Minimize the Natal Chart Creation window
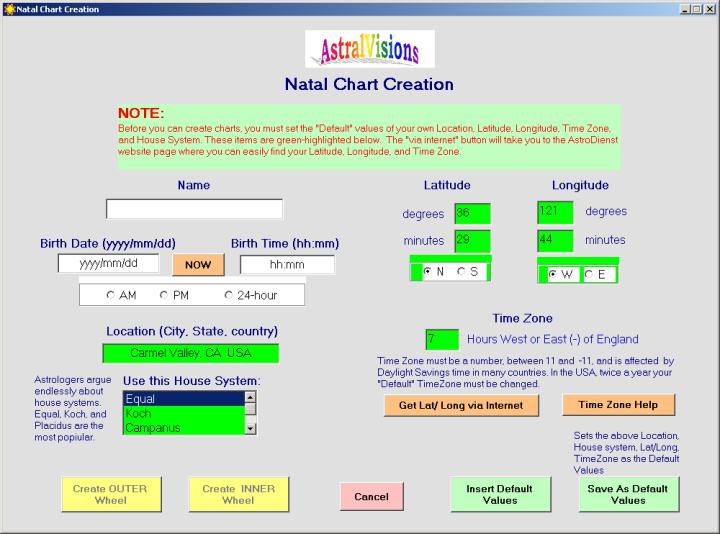The image size is (720, 534). coord(685,9)
